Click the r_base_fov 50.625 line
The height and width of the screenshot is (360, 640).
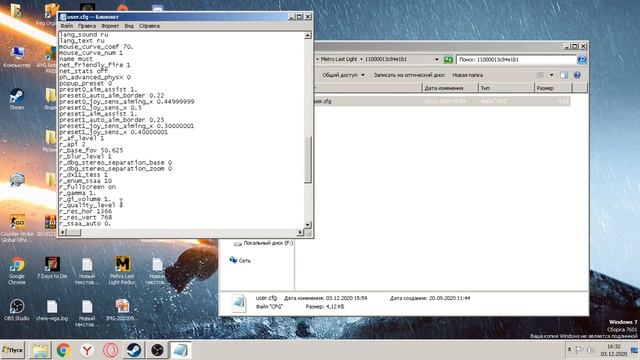coord(91,150)
